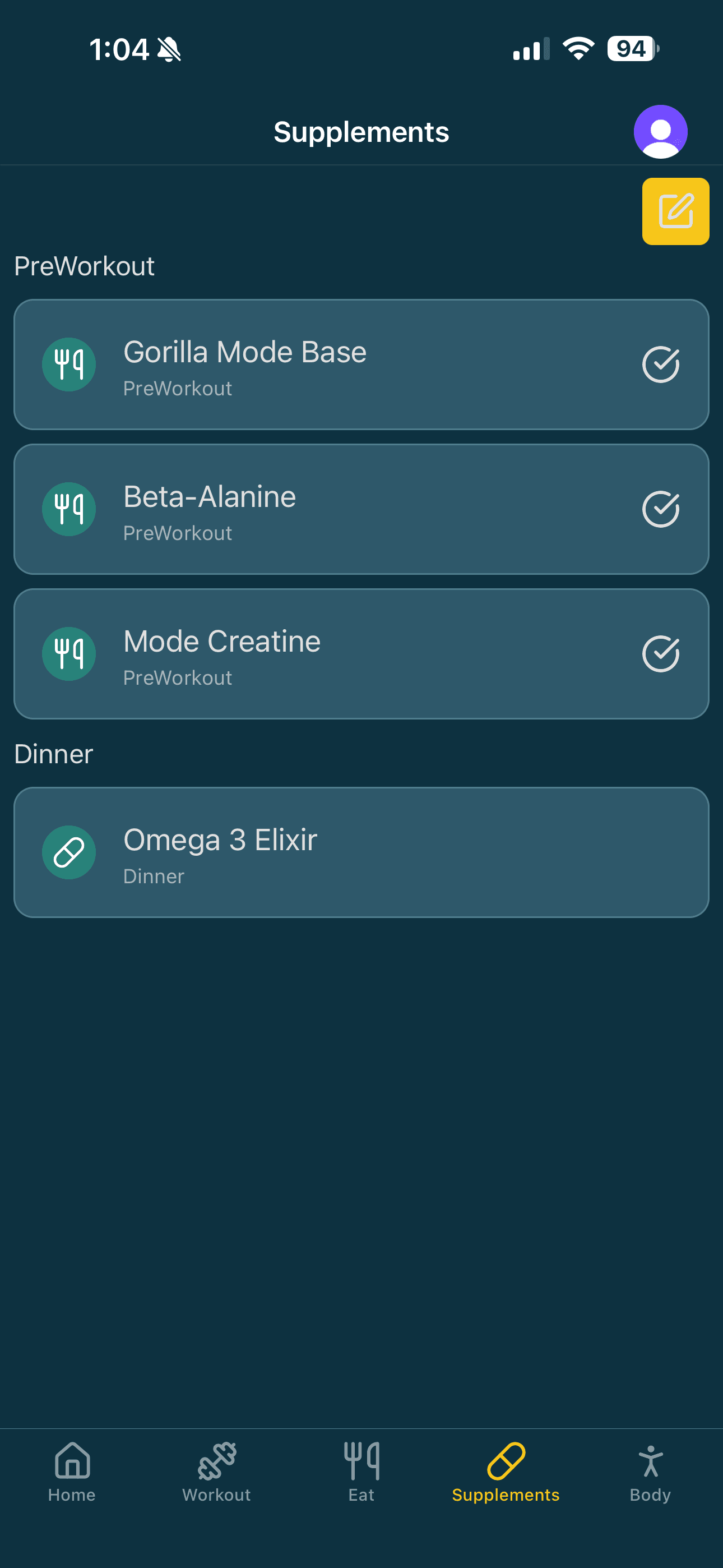Screen dimensions: 723x1568
Task: Toggle the Mode Creatine taken checkmark
Action: [660, 654]
